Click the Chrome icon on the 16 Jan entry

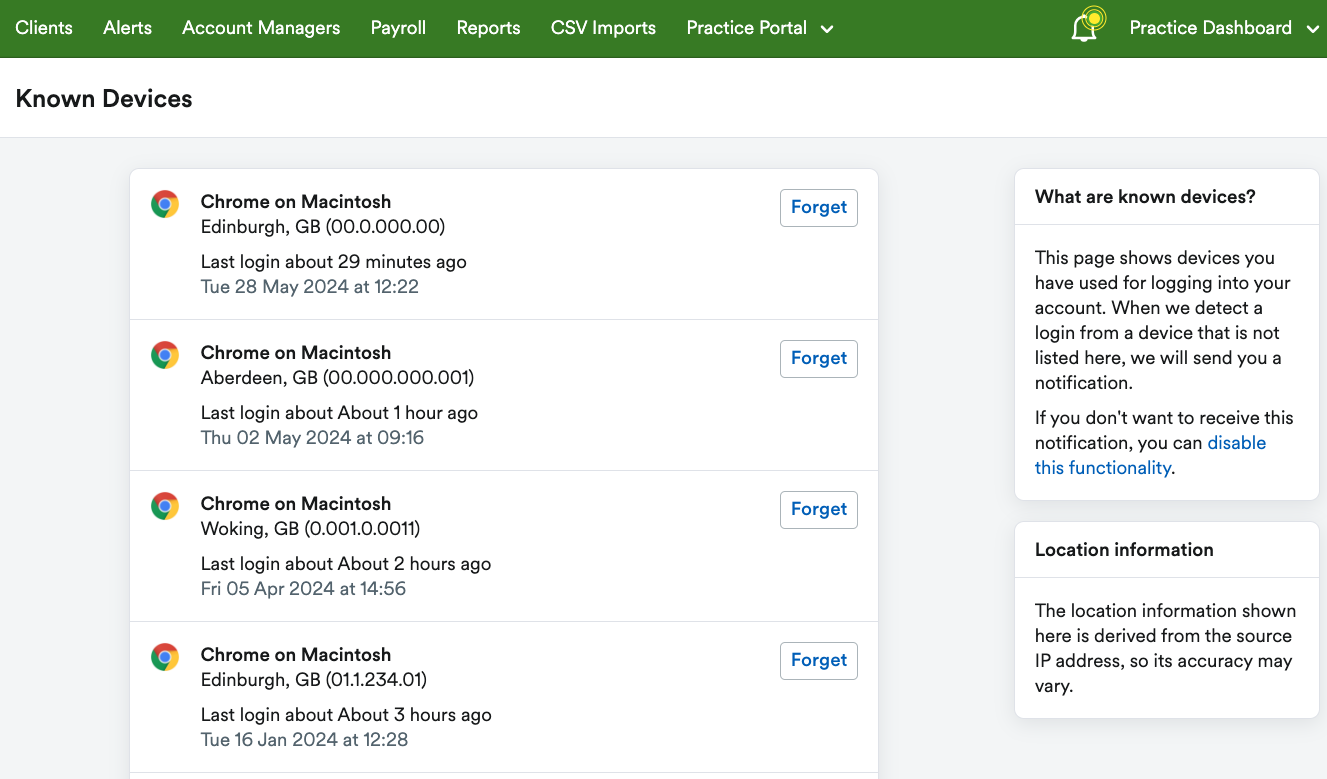164,656
